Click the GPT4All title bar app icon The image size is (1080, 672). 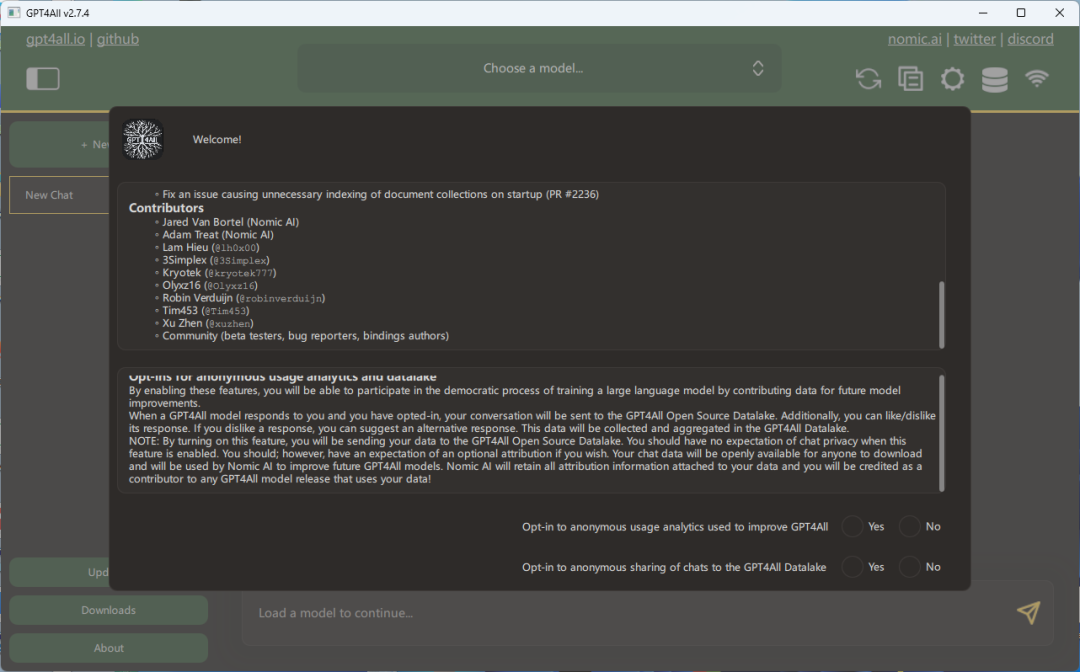pyautogui.click(x=13, y=12)
